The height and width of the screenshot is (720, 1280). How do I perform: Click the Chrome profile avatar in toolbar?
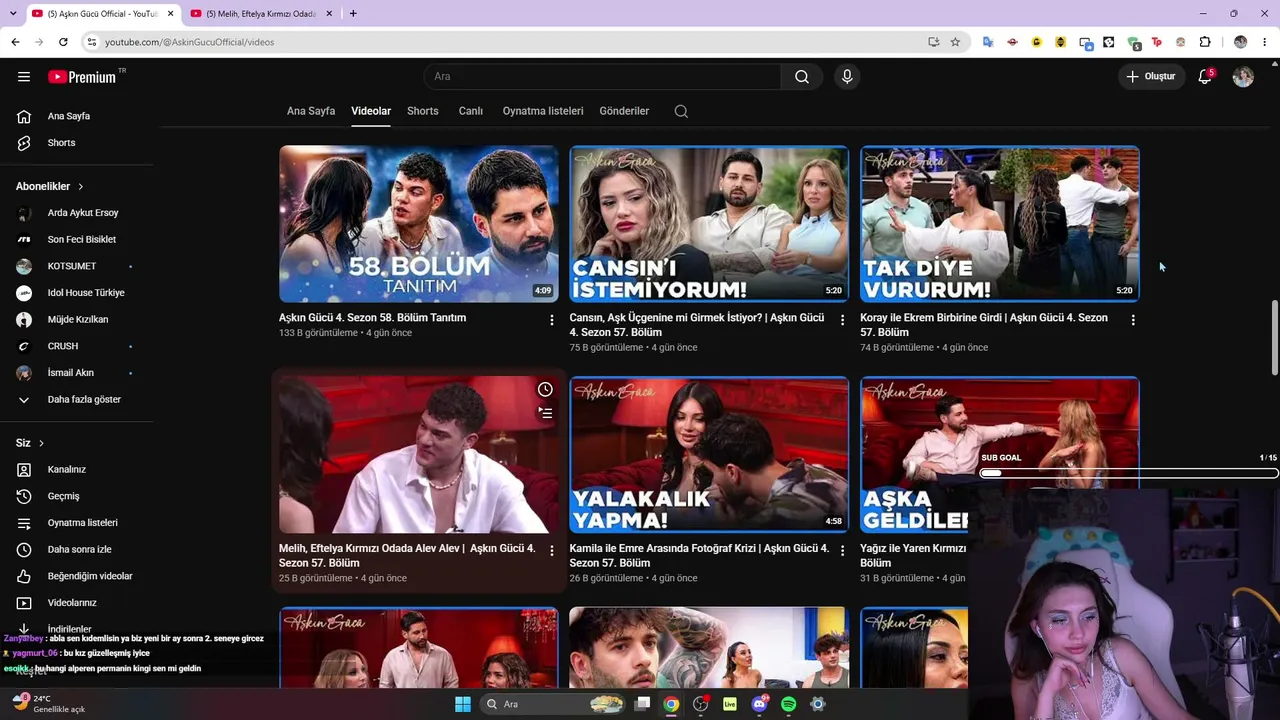tap(1240, 42)
